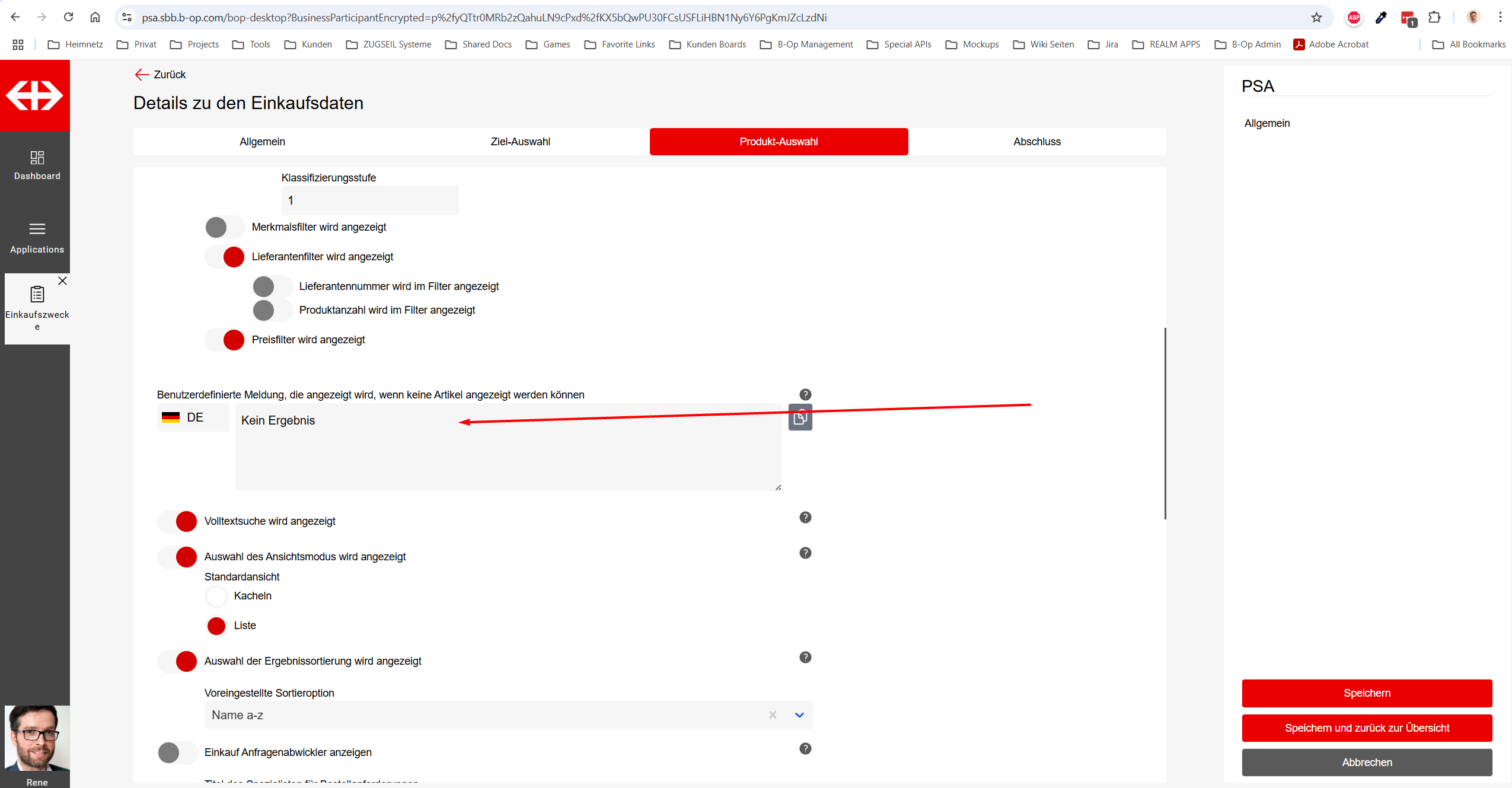This screenshot has height=788, width=1512.
Task: Open the Dashboard sidebar icon
Action: 37,158
